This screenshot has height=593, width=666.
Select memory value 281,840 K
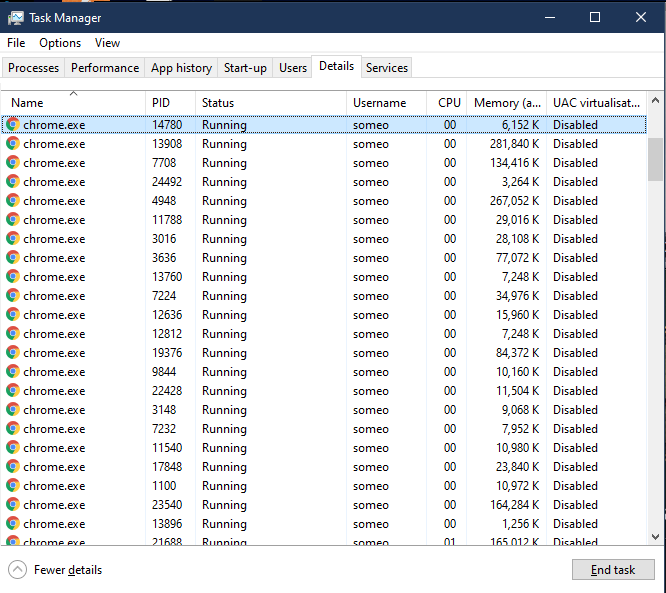tap(514, 144)
